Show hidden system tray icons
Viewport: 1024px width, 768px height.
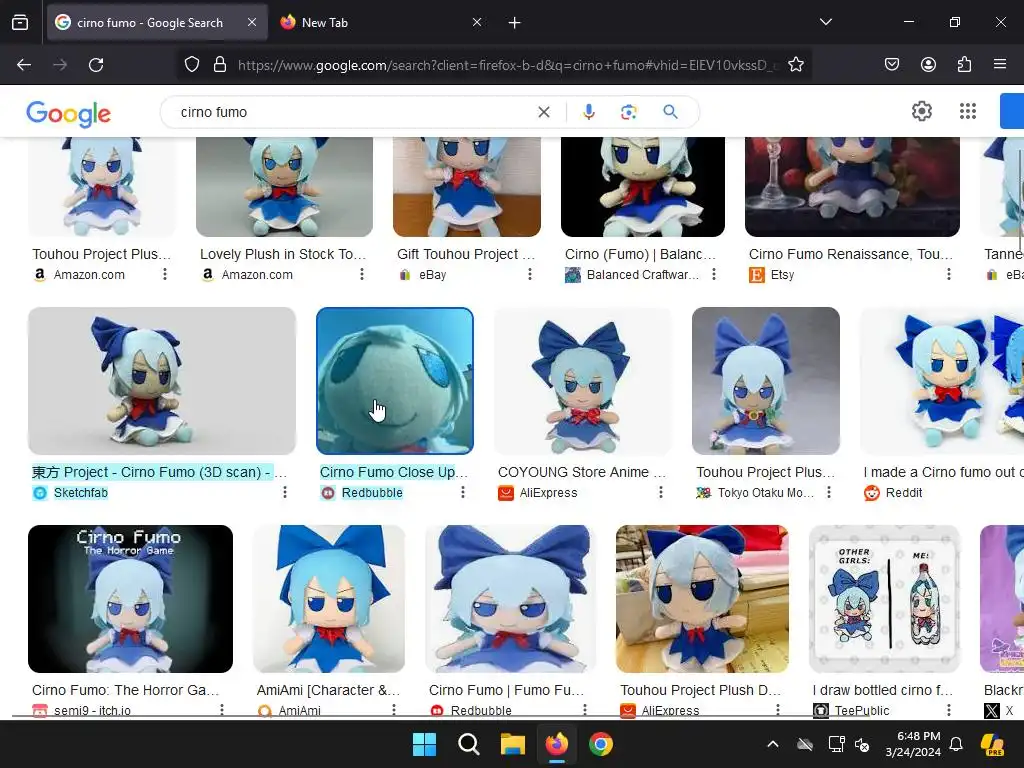click(x=773, y=744)
